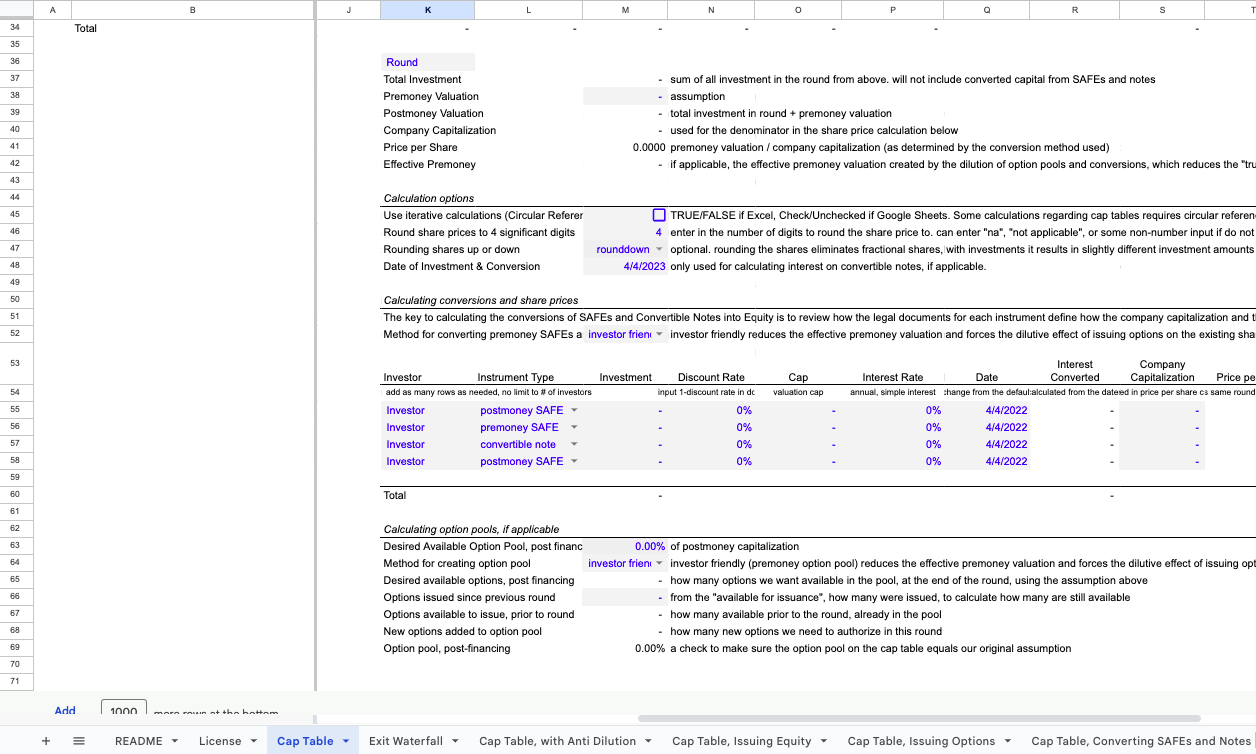This screenshot has width=1256, height=754.
Task: Open Cap Table, with Anti Dilution tab arrow
Action: [648, 741]
